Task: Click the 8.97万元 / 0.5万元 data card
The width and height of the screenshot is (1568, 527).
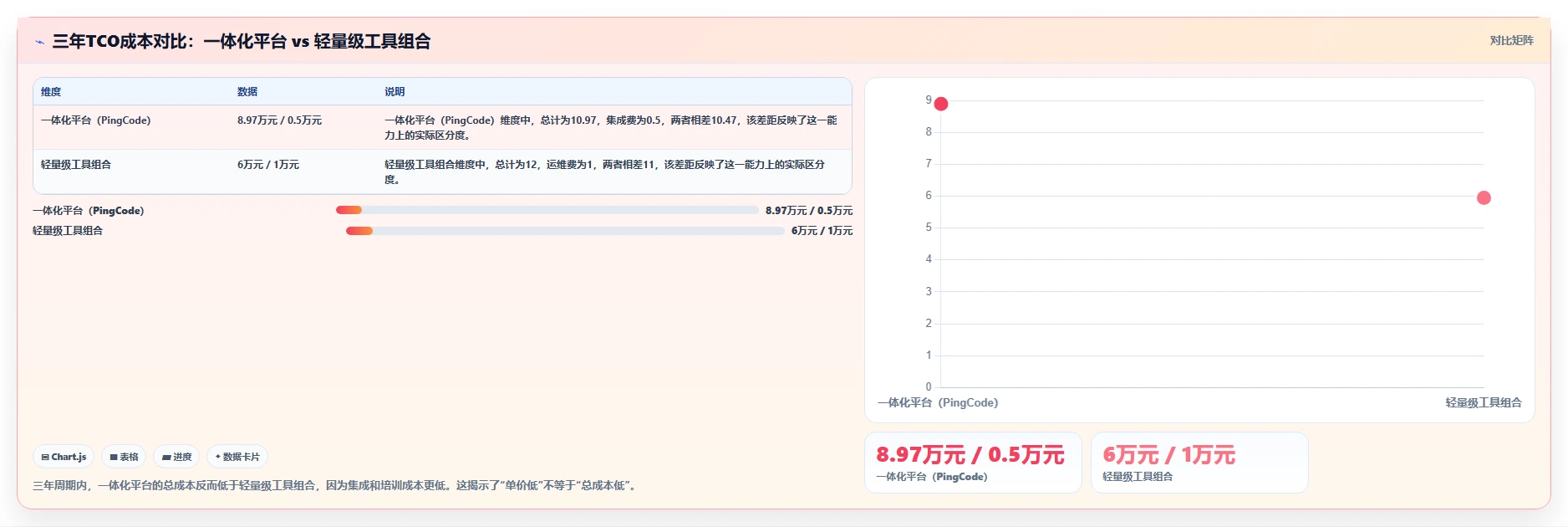Action: [x=973, y=463]
